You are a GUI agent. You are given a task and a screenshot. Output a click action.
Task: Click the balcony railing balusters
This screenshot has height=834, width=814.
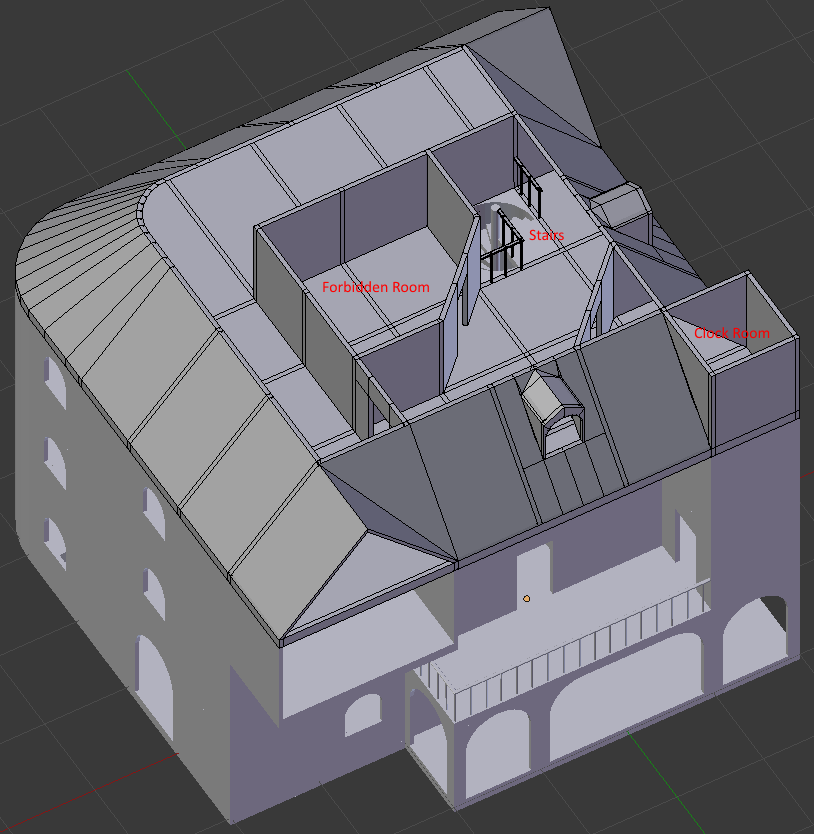564,651
